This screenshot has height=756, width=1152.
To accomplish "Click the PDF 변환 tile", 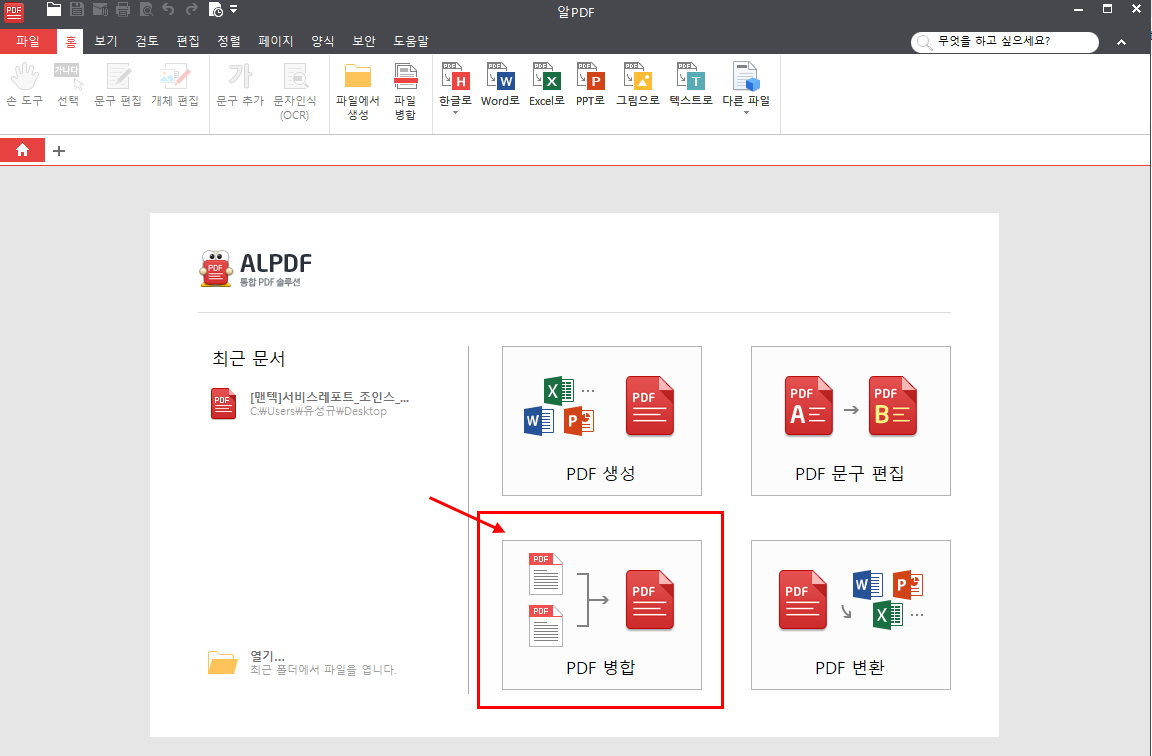I will point(851,615).
